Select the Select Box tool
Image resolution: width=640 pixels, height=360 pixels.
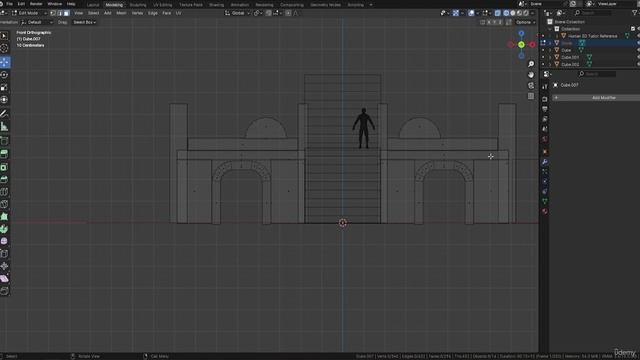4,36
